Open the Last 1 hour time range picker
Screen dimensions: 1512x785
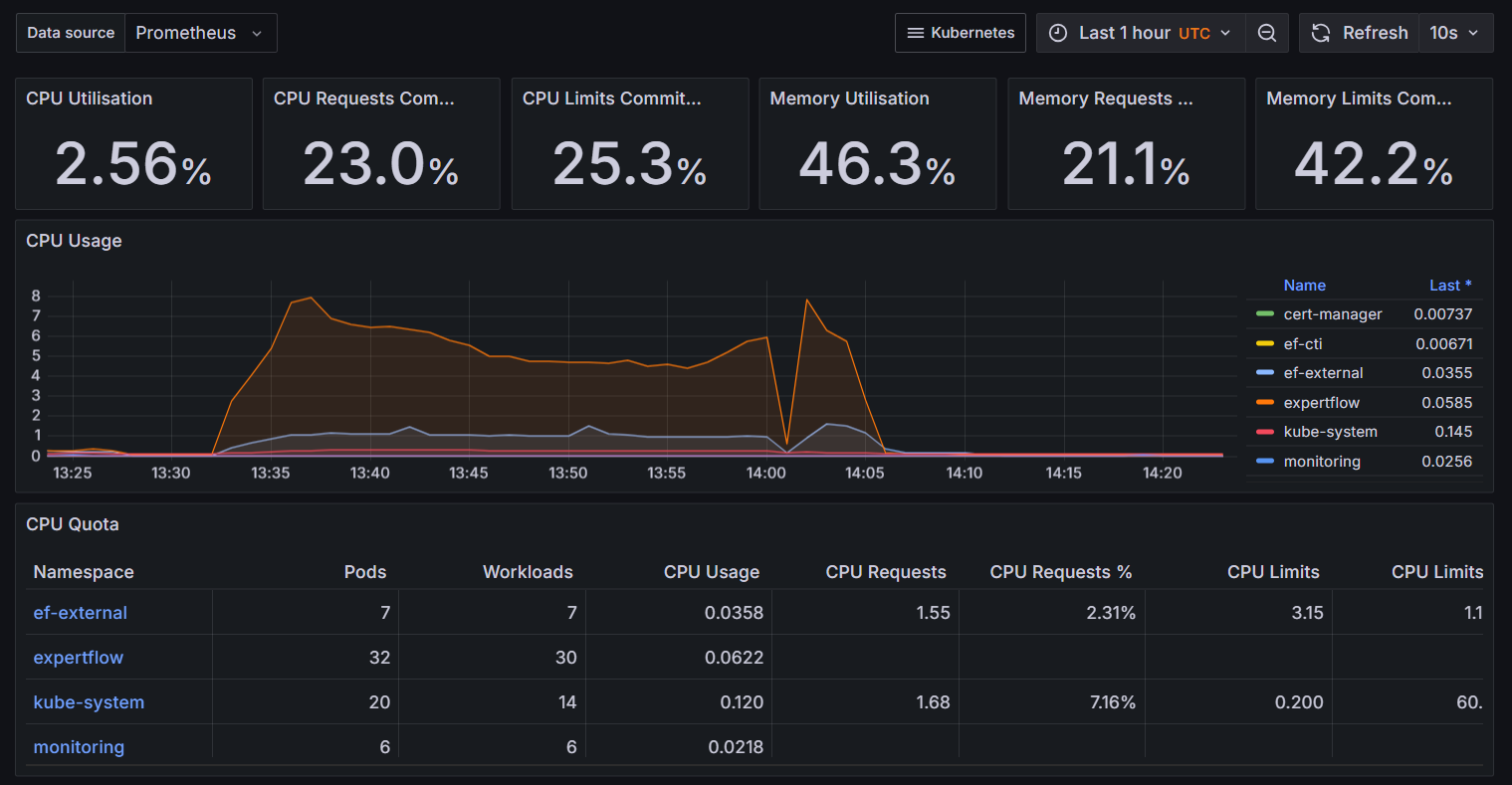1144,33
